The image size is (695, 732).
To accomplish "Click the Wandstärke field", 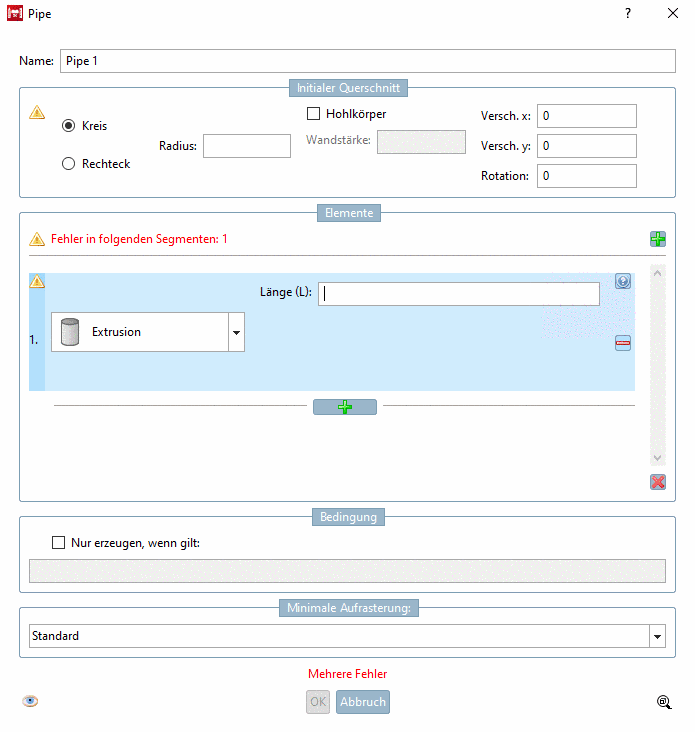I will [x=421, y=142].
